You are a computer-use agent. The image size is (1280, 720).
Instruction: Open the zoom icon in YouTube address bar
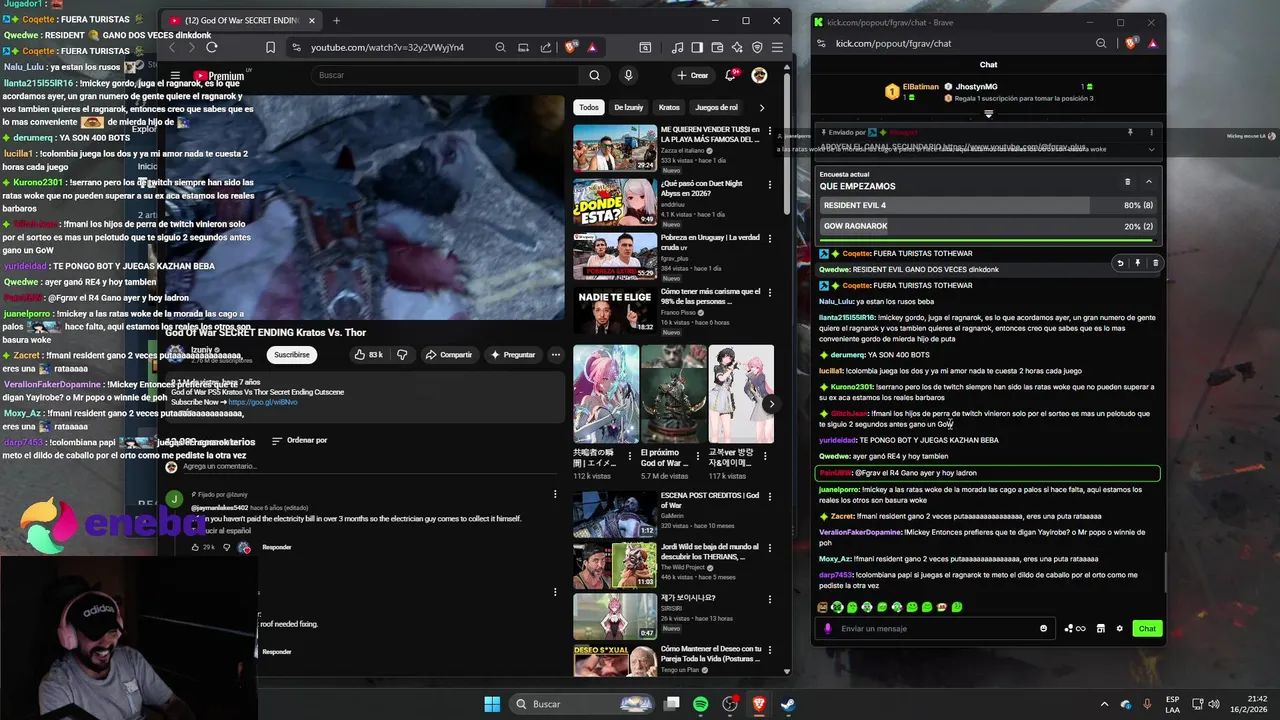coord(500,47)
